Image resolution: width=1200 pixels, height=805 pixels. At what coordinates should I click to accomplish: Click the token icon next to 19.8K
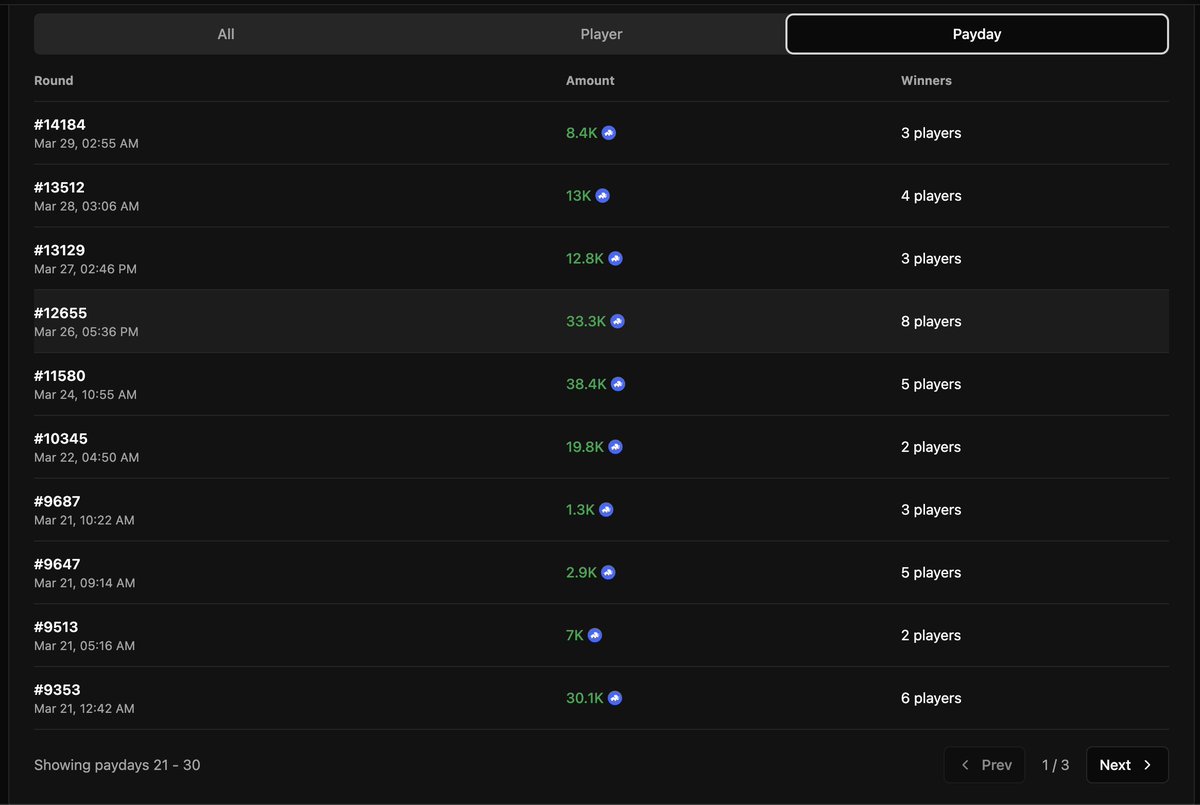click(x=615, y=448)
